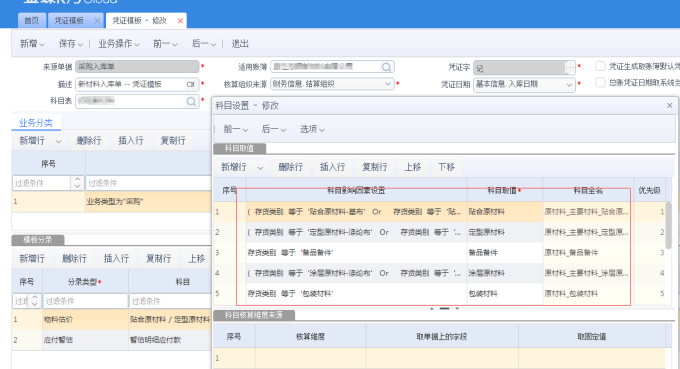680x369 pixels.
Task: Click 退出 in the main toolbar
Action: click(240, 44)
